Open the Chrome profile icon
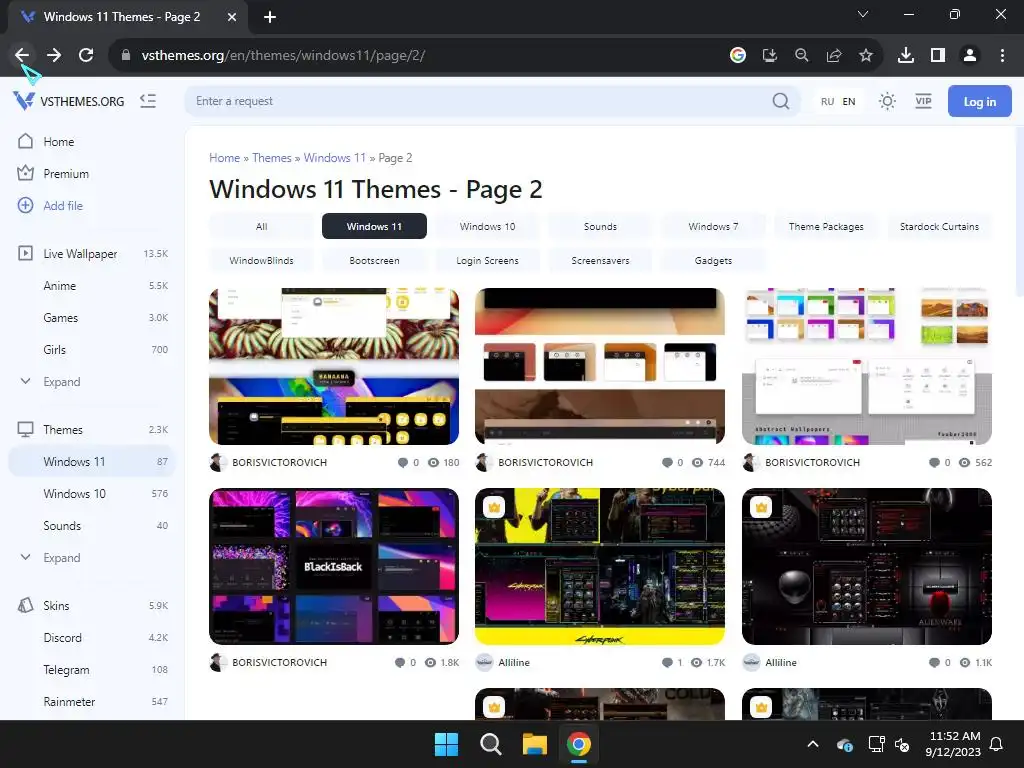The height and width of the screenshot is (768, 1024). click(970, 56)
